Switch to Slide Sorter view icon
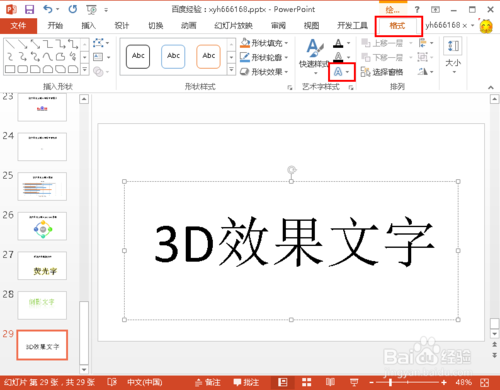Viewport: 500px width, 390px height. tap(306, 382)
